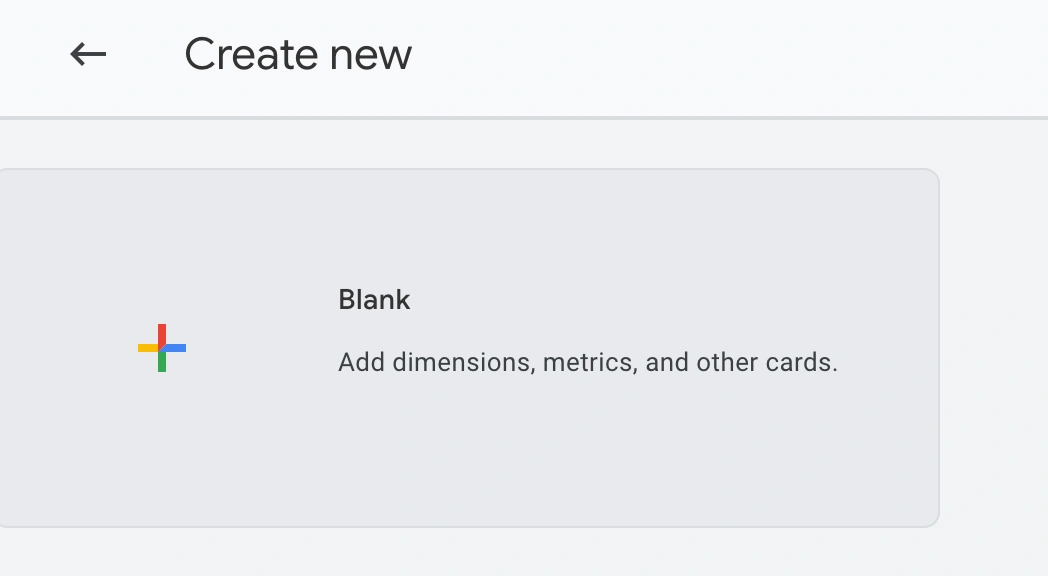The width and height of the screenshot is (1048, 576).
Task: Click the word 'dimensions' in card description
Action: click(x=464, y=362)
